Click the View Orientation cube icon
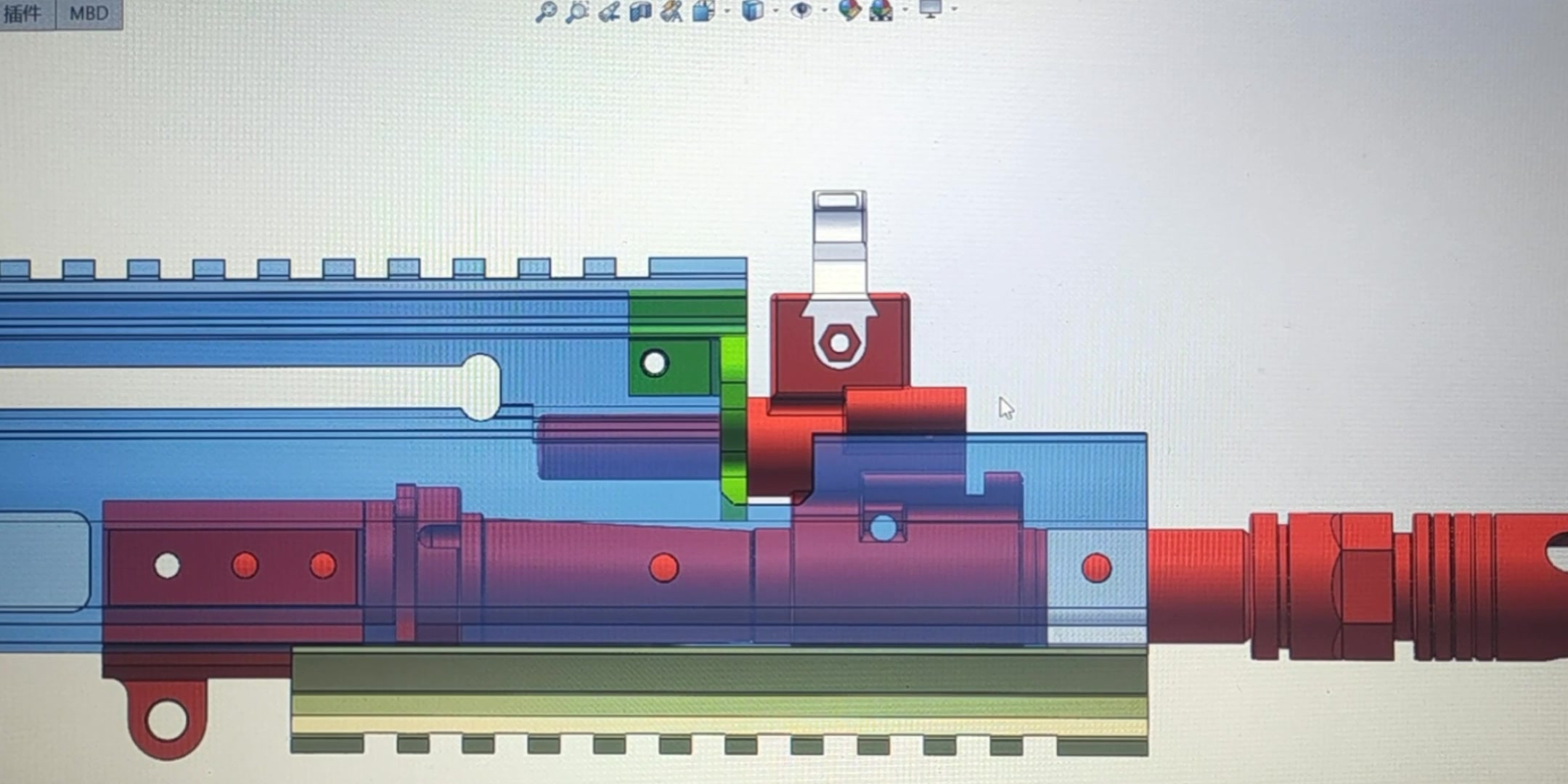The width and height of the screenshot is (1568, 784). pos(703,11)
